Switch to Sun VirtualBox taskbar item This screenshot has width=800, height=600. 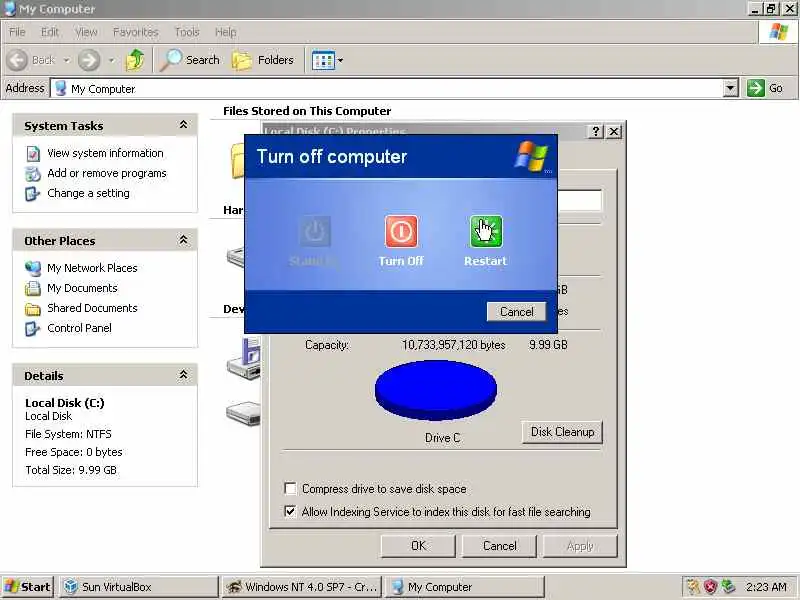[x=138, y=587]
